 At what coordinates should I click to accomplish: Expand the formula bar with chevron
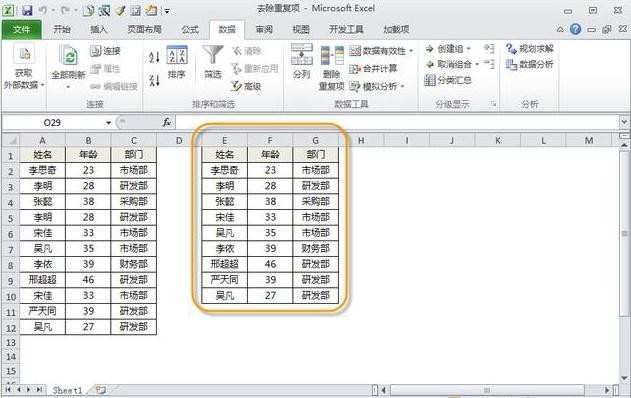624,122
